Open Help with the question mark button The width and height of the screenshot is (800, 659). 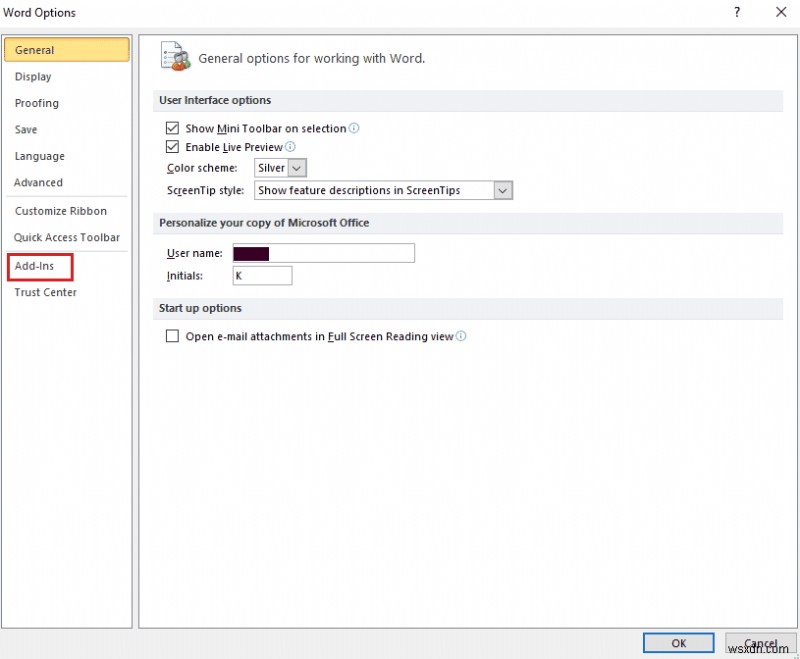click(737, 12)
